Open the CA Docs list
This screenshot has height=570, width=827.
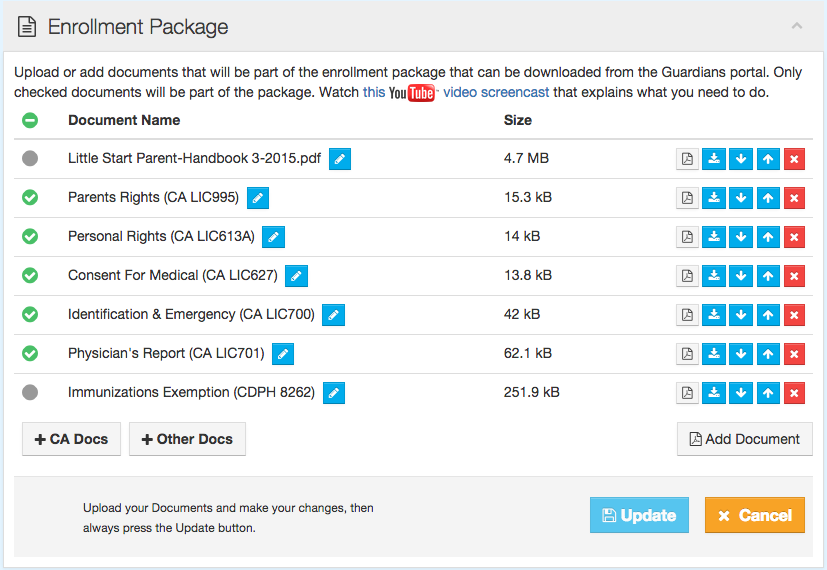[x=71, y=439]
